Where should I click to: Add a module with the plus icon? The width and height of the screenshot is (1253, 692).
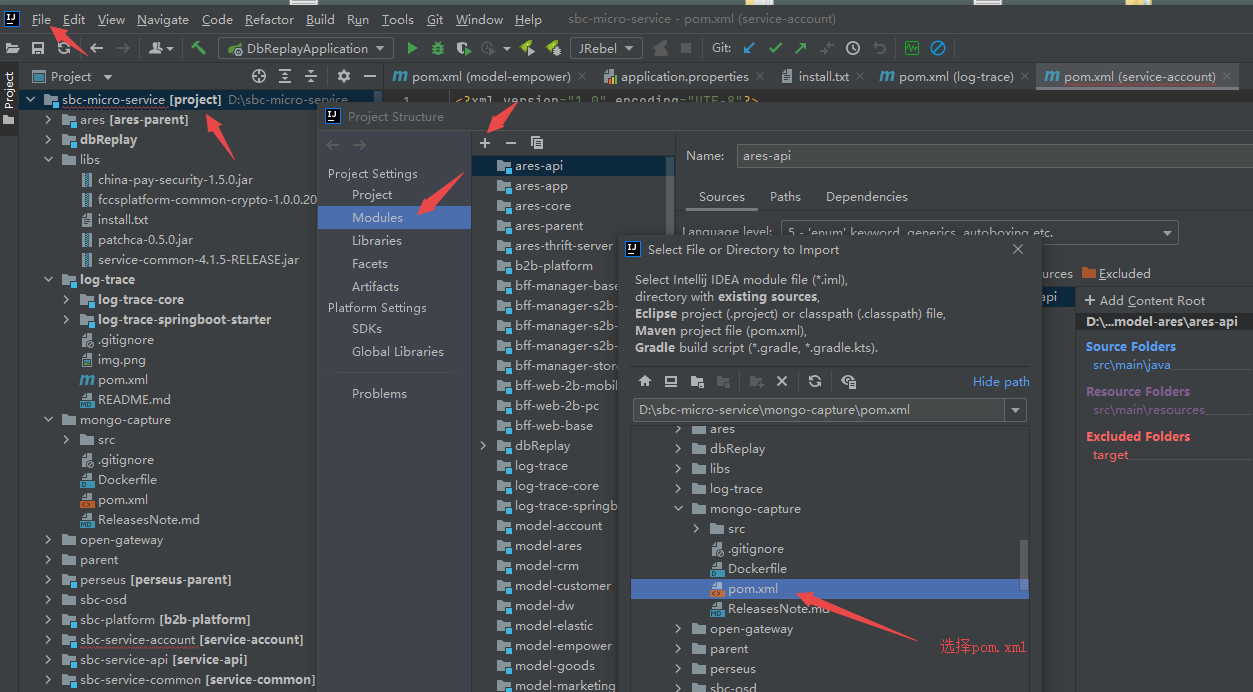point(485,143)
